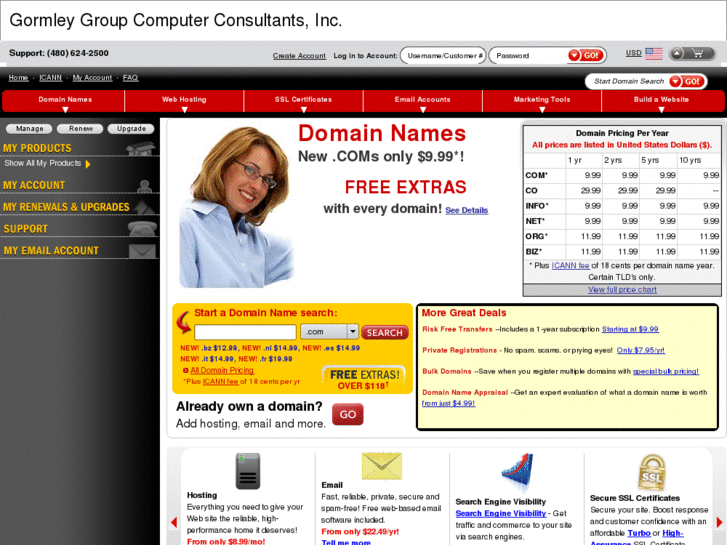Open the View full price chart link
Viewport: 727px width, 545px height.
[x=622, y=290]
